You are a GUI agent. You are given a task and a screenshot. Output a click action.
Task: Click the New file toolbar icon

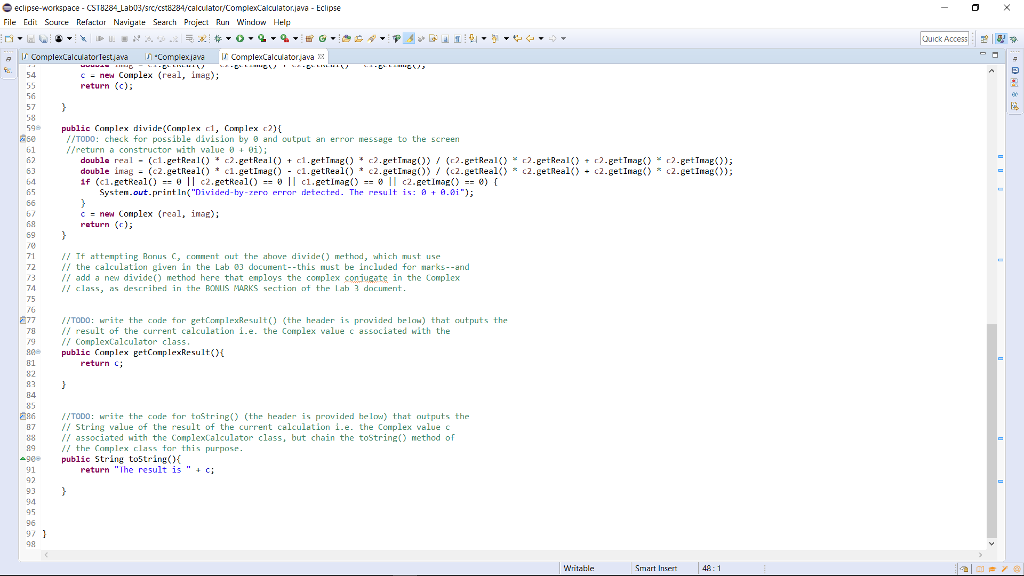(8, 39)
